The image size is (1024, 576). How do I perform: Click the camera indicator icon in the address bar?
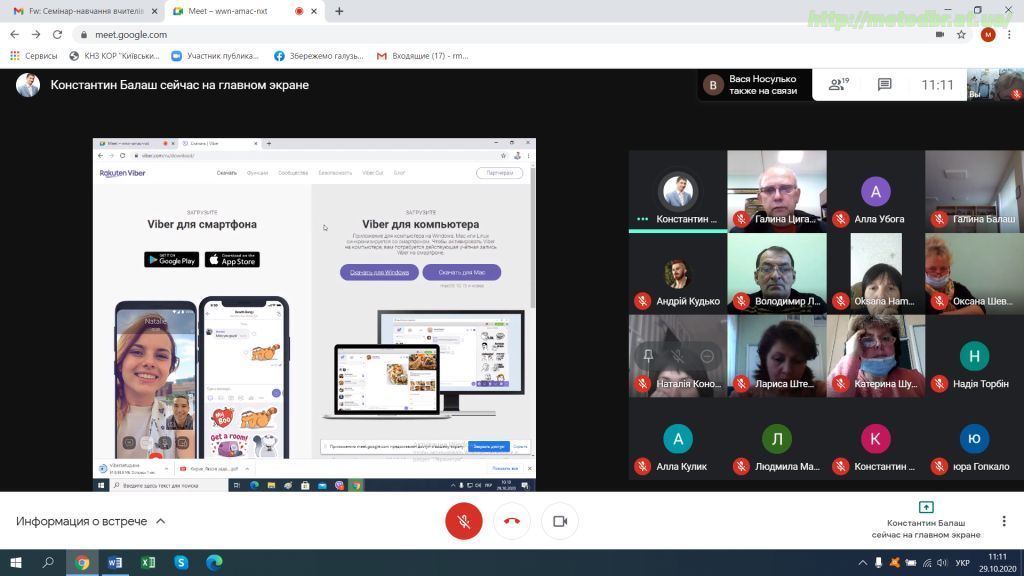click(x=940, y=35)
